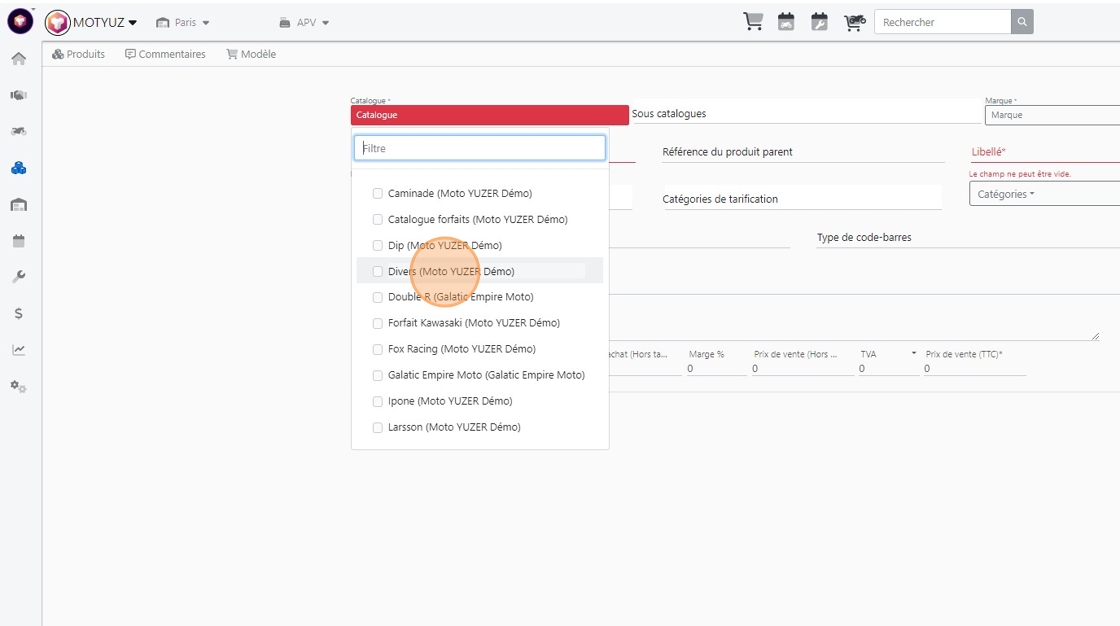Open the calendar sidebar icon
This screenshot has width=1120, height=626.
(x=19, y=241)
